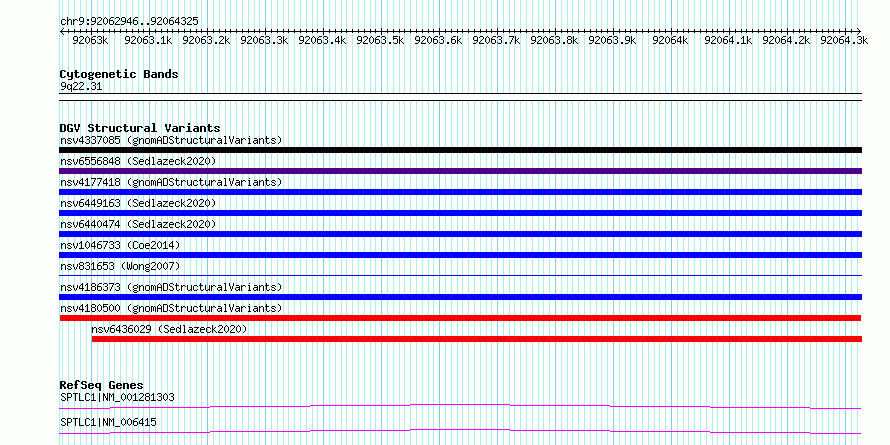Click the blue nsv6449163 variant bar
This screenshot has width=890, height=445.
pos(460,213)
